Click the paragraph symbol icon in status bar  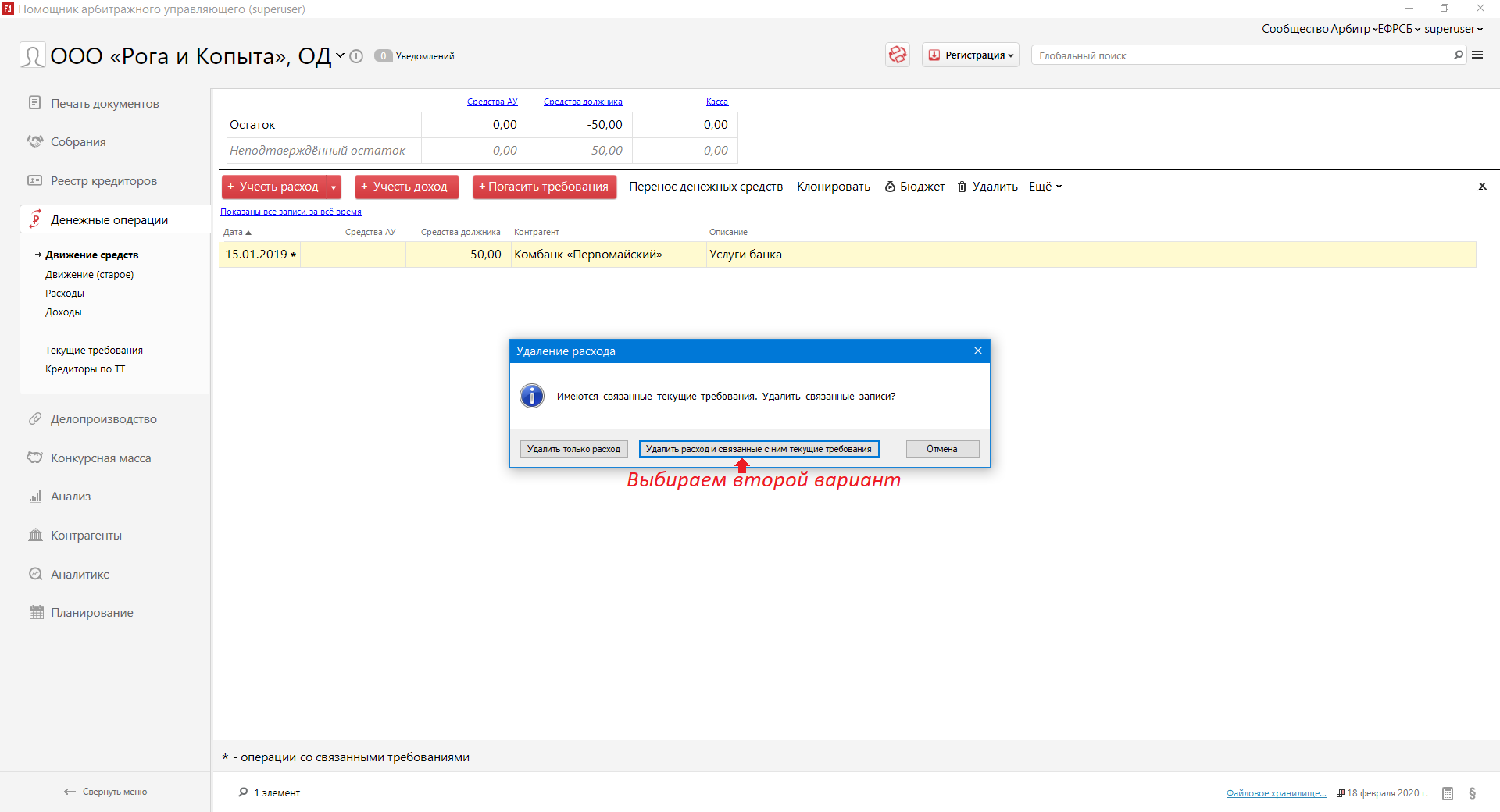[x=1472, y=793]
